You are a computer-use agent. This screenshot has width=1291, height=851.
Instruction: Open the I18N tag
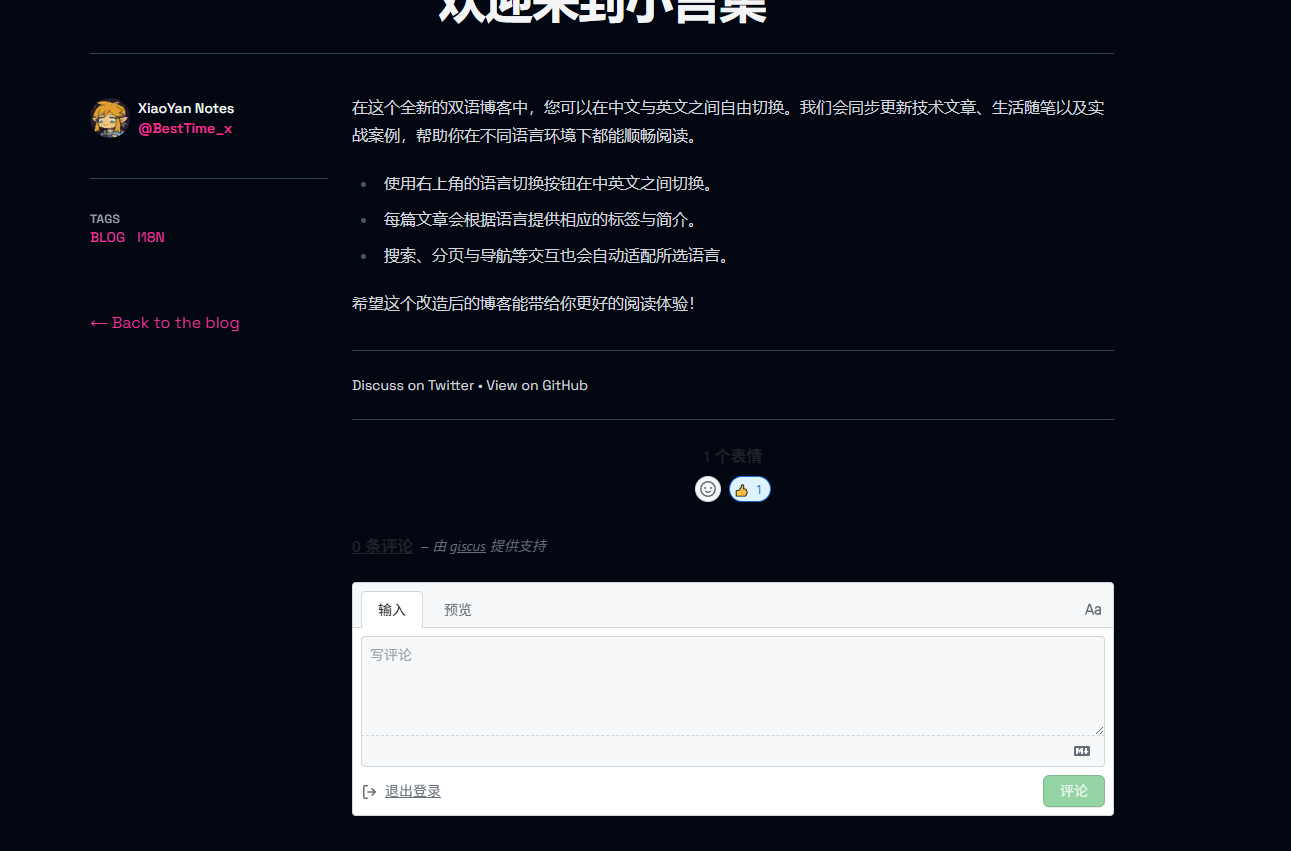[151, 238]
